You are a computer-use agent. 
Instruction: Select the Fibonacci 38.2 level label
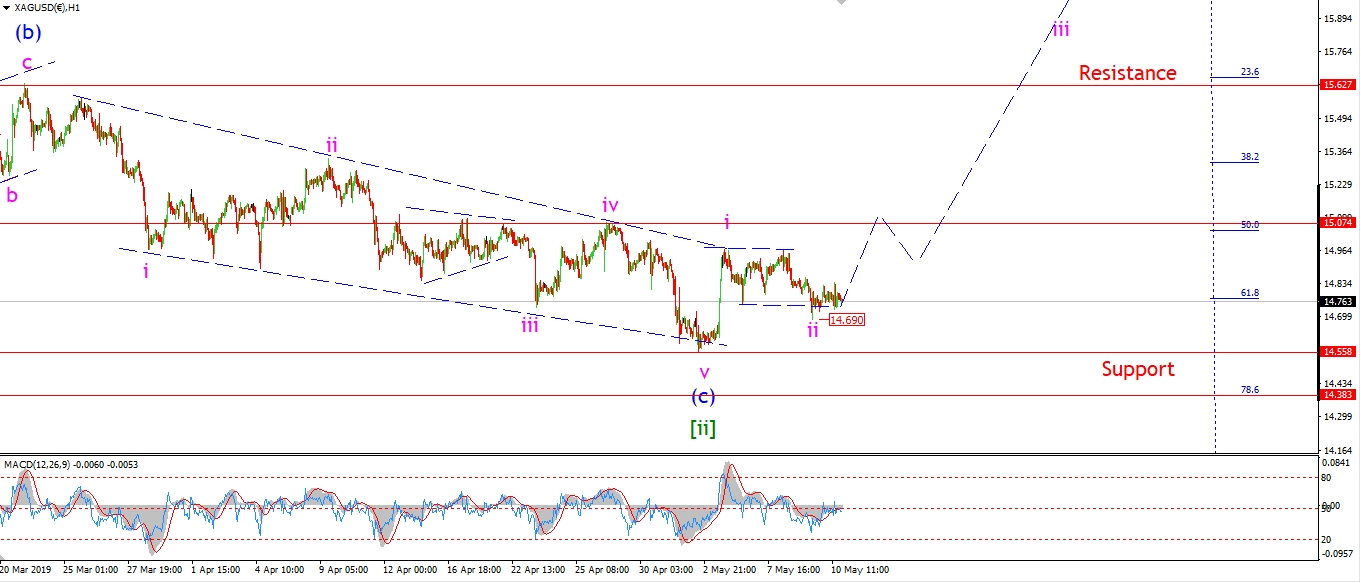[1249, 157]
